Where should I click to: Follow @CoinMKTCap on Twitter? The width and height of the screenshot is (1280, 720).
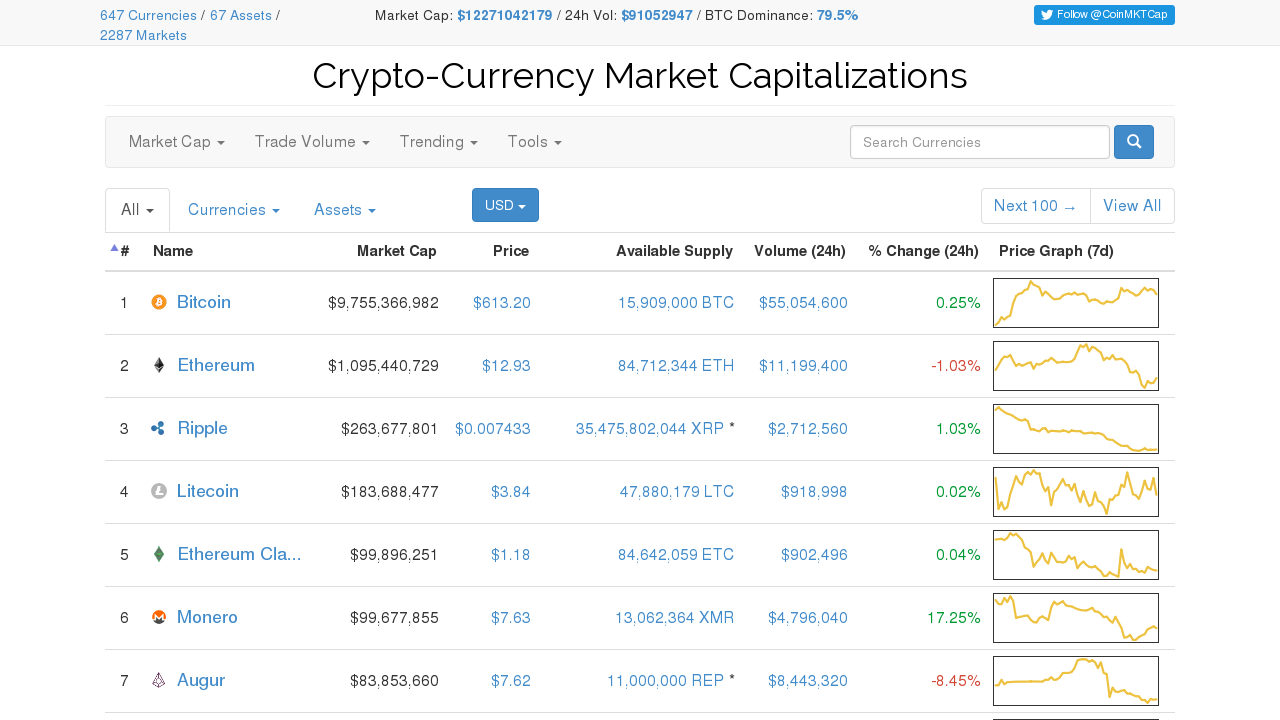coord(1104,15)
